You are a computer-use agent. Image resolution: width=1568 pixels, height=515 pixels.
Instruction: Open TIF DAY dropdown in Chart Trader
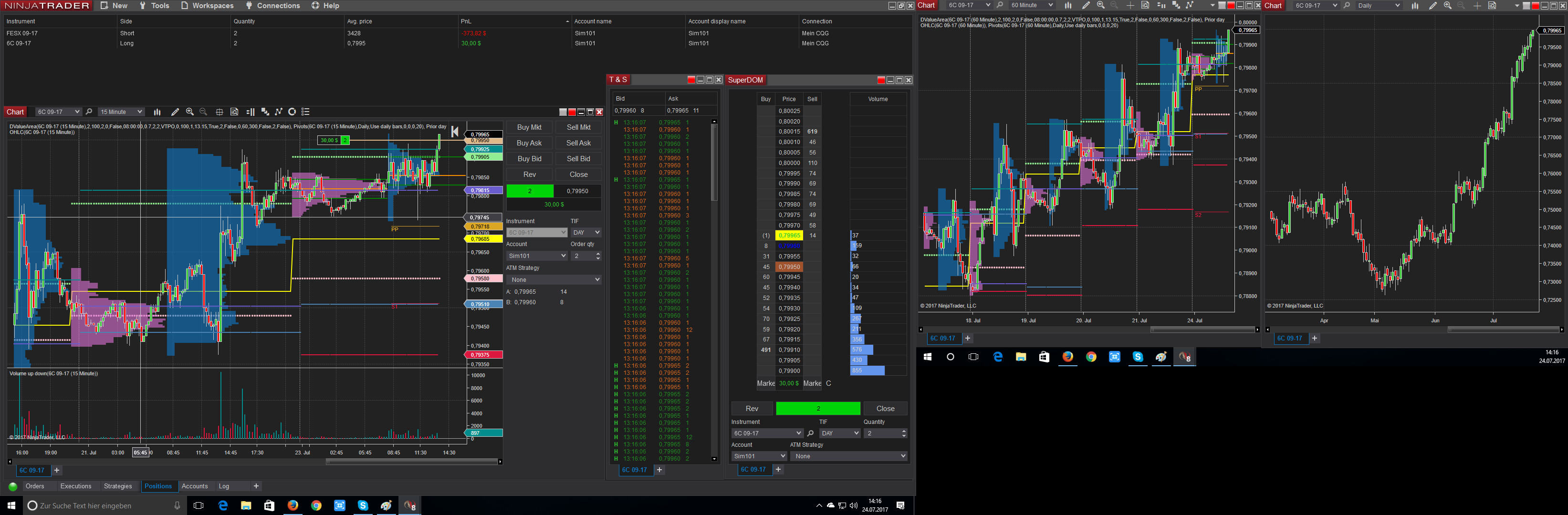pos(585,232)
